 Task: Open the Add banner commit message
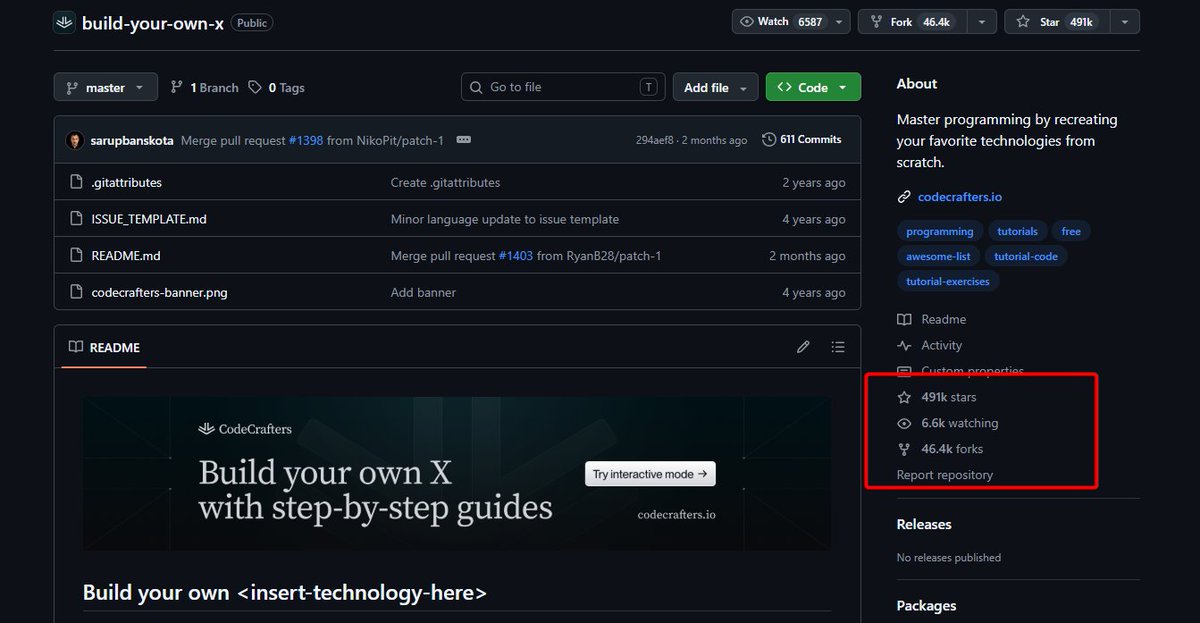tap(423, 292)
